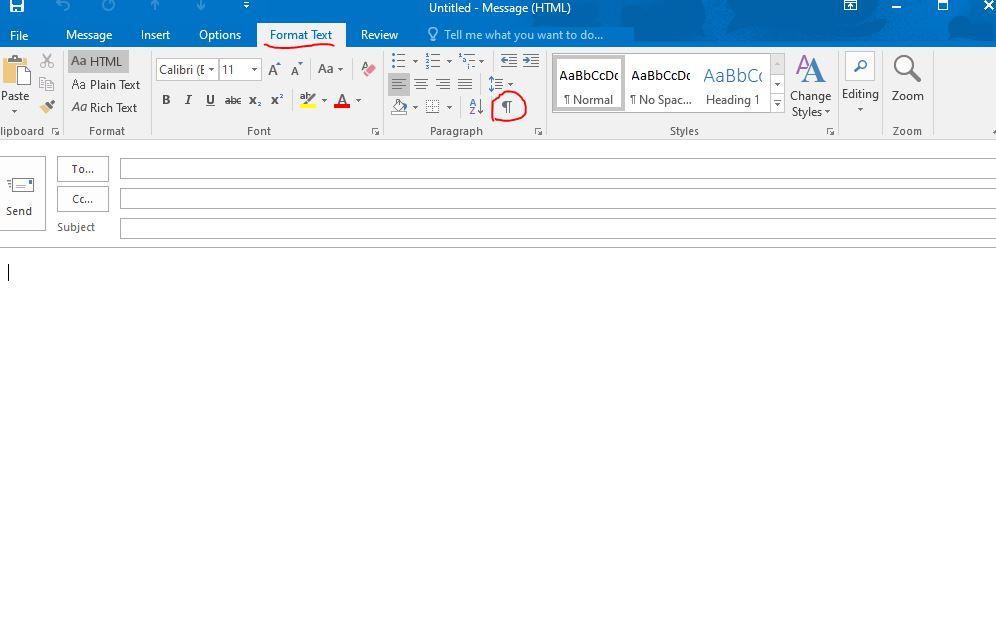
Task: Apply Superscript to text
Action: [276, 100]
